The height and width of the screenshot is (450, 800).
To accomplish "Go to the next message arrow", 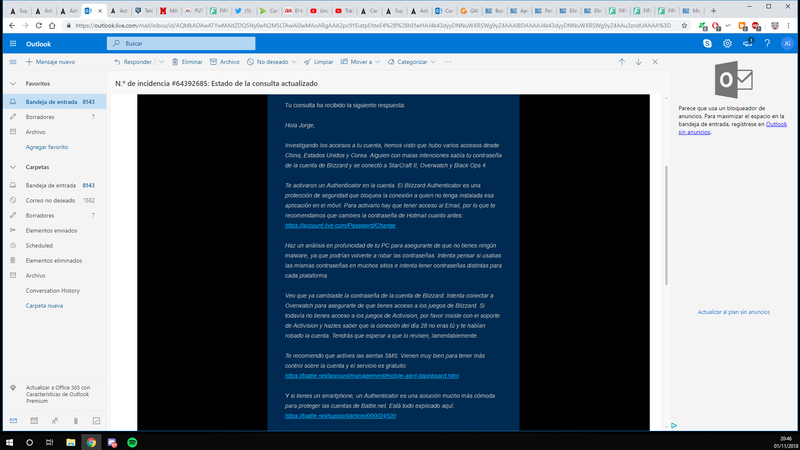I will pyautogui.click(x=638, y=62).
